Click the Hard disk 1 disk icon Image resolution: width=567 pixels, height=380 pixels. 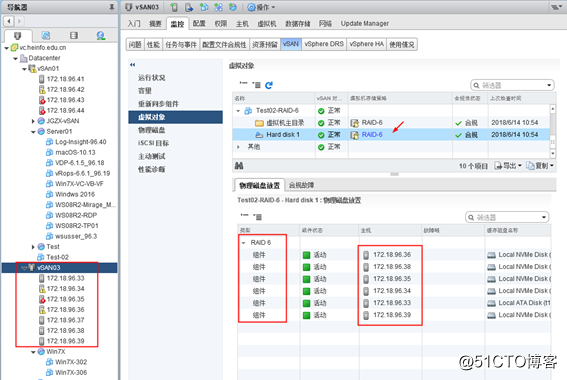[x=259, y=135]
